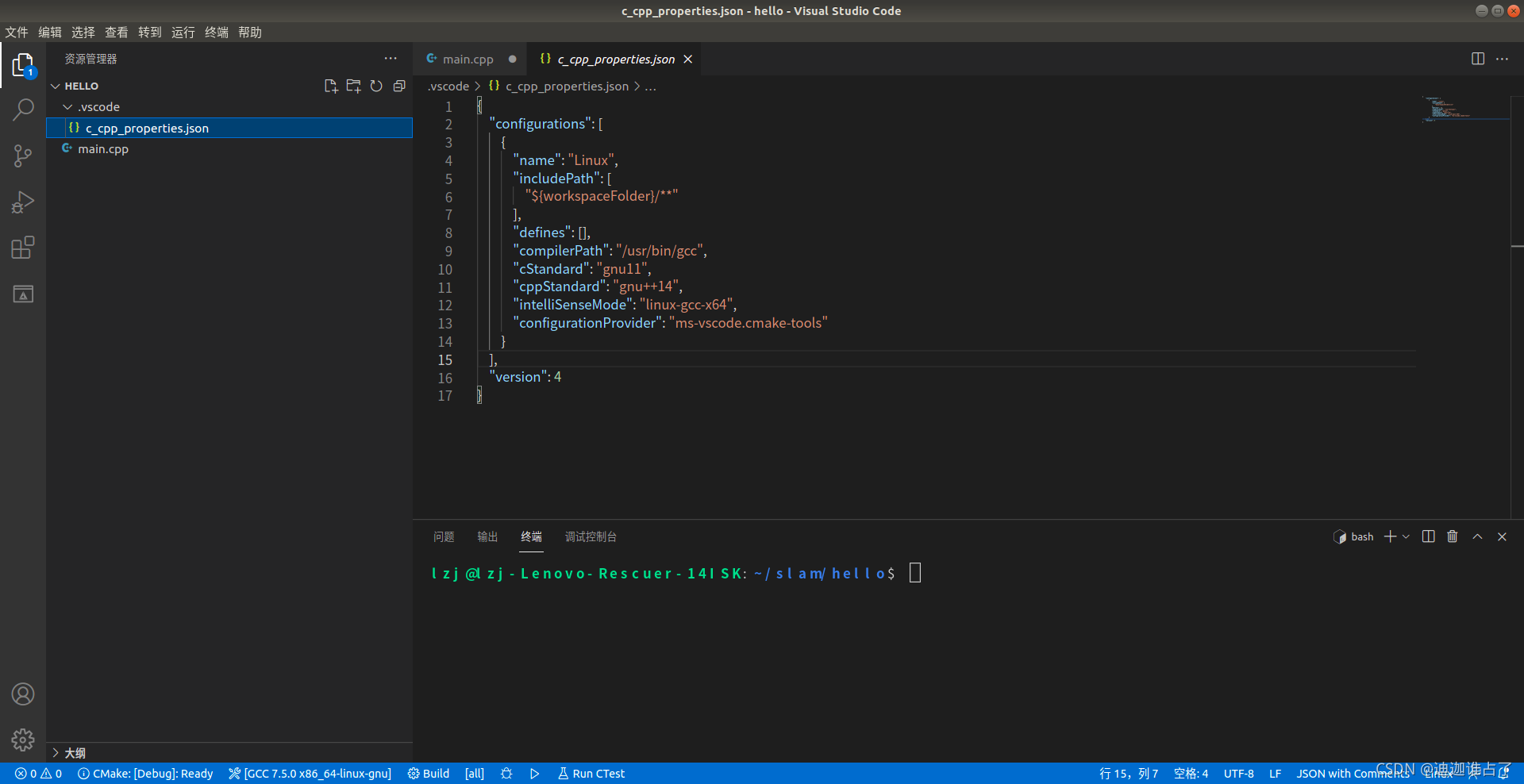The width and height of the screenshot is (1524, 784).
Task: Kill the terminal with trash icon
Action: [1453, 536]
